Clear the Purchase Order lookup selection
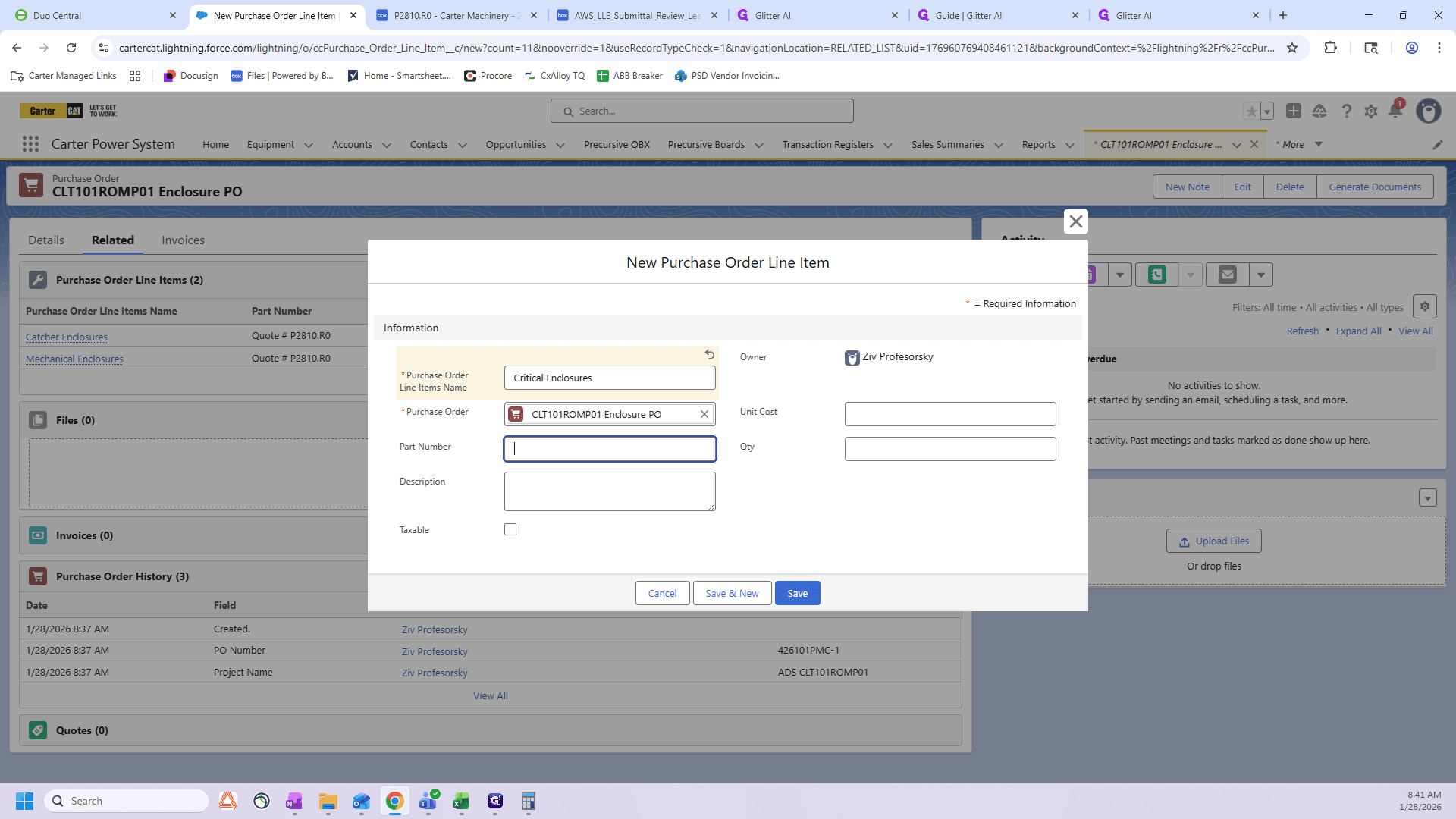1456x819 pixels. pos(704,414)
